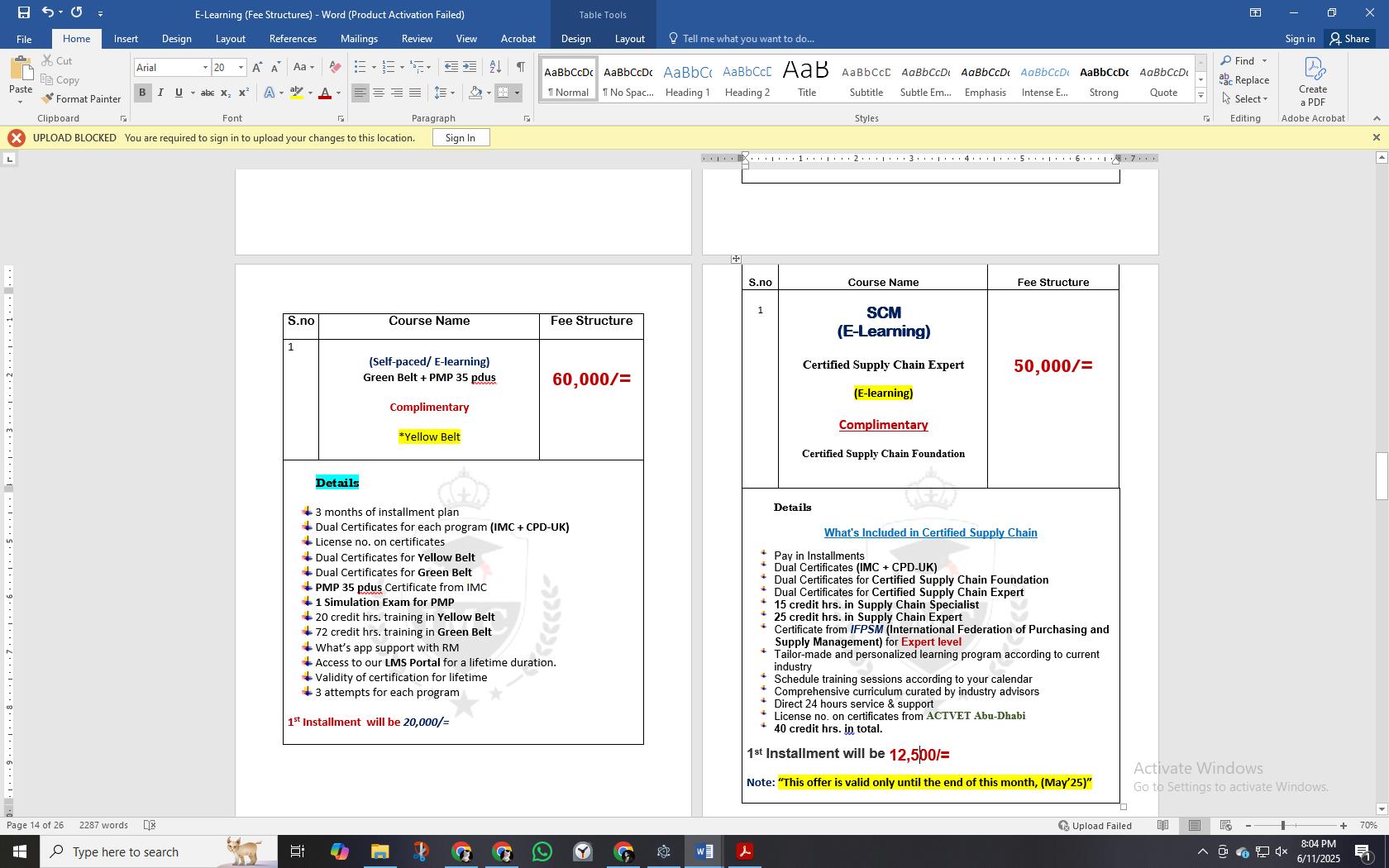Switch to the References tab

coord(293,39)
